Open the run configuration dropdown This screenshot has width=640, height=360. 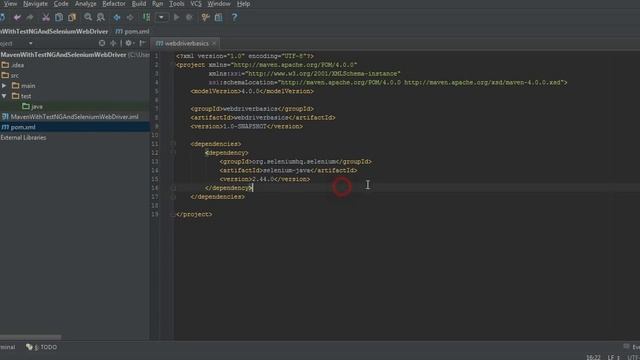pos(162,18)
